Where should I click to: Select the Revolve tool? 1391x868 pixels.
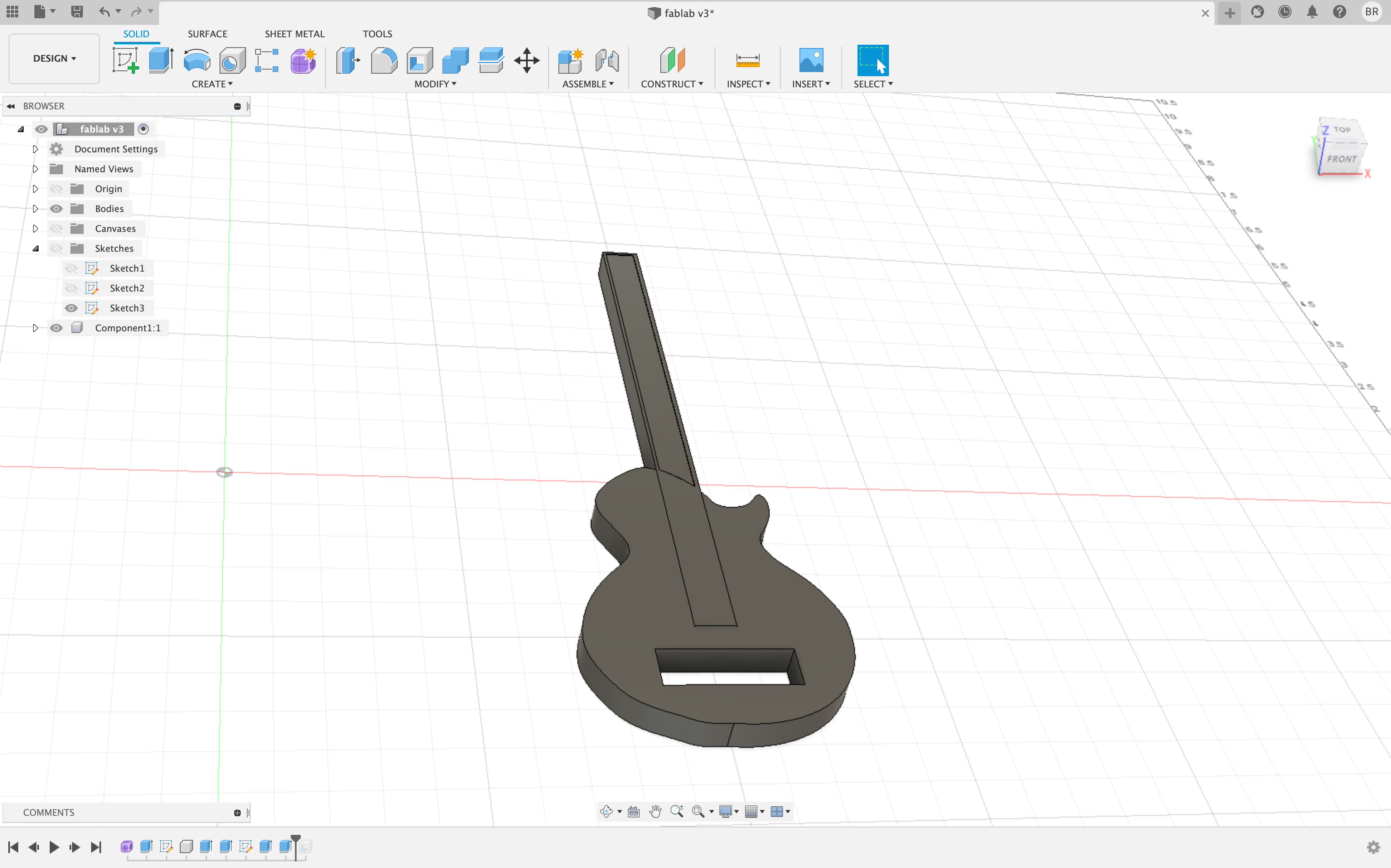[x=197, y=60]
